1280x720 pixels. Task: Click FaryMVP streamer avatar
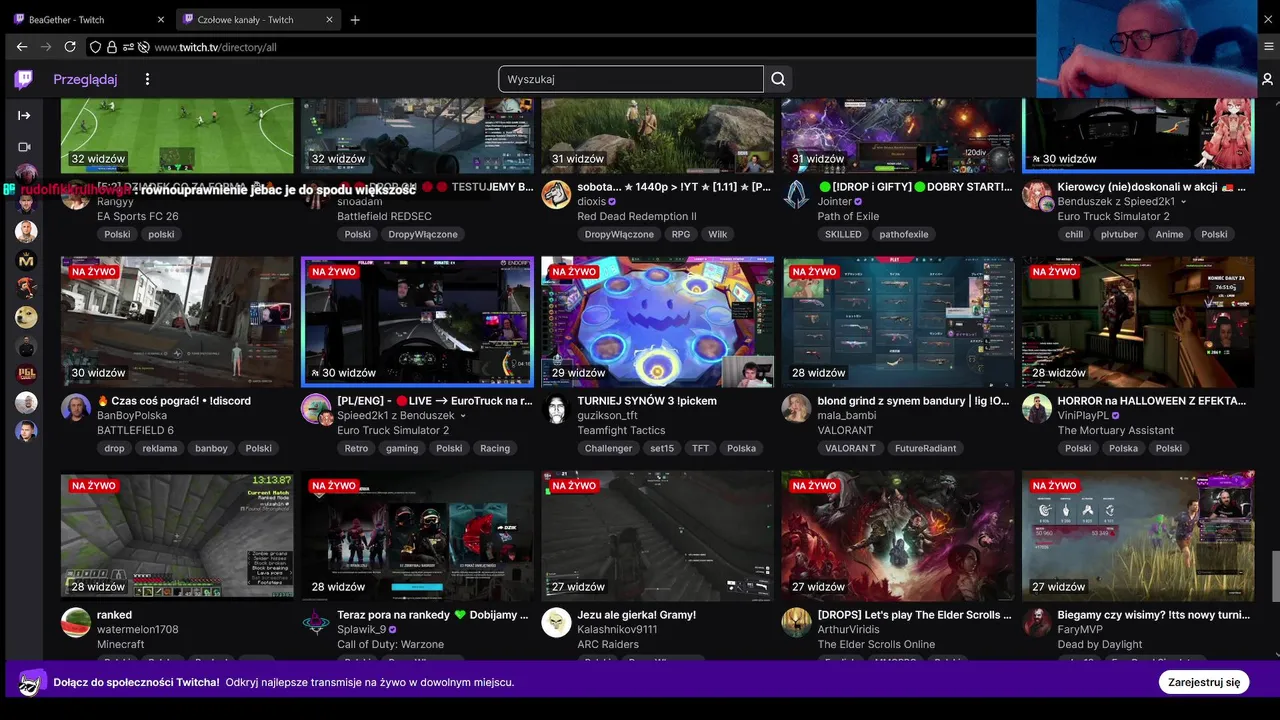pyautogui.click(x=1037, y=622)
